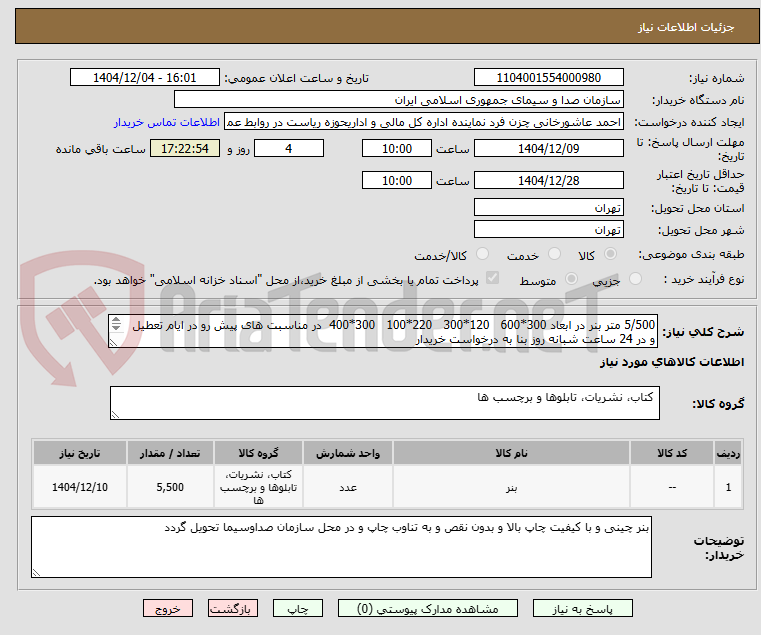Image resolution: width=761 pixels, height=635 pixels.
Task: Toggle the Islamic treasury payment checkbox
Action: click(x=492, y=278)
